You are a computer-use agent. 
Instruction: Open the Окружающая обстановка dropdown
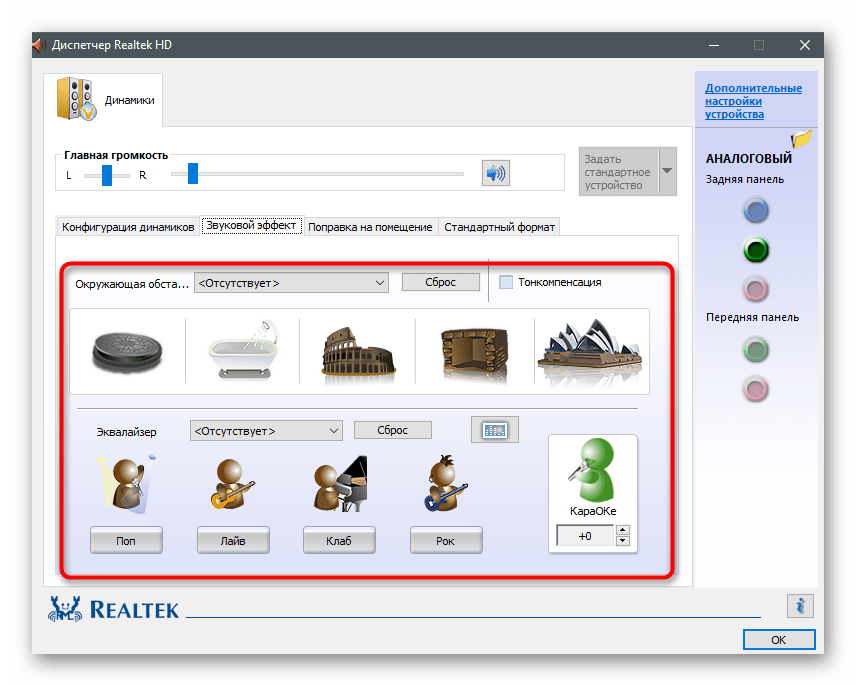291,283
